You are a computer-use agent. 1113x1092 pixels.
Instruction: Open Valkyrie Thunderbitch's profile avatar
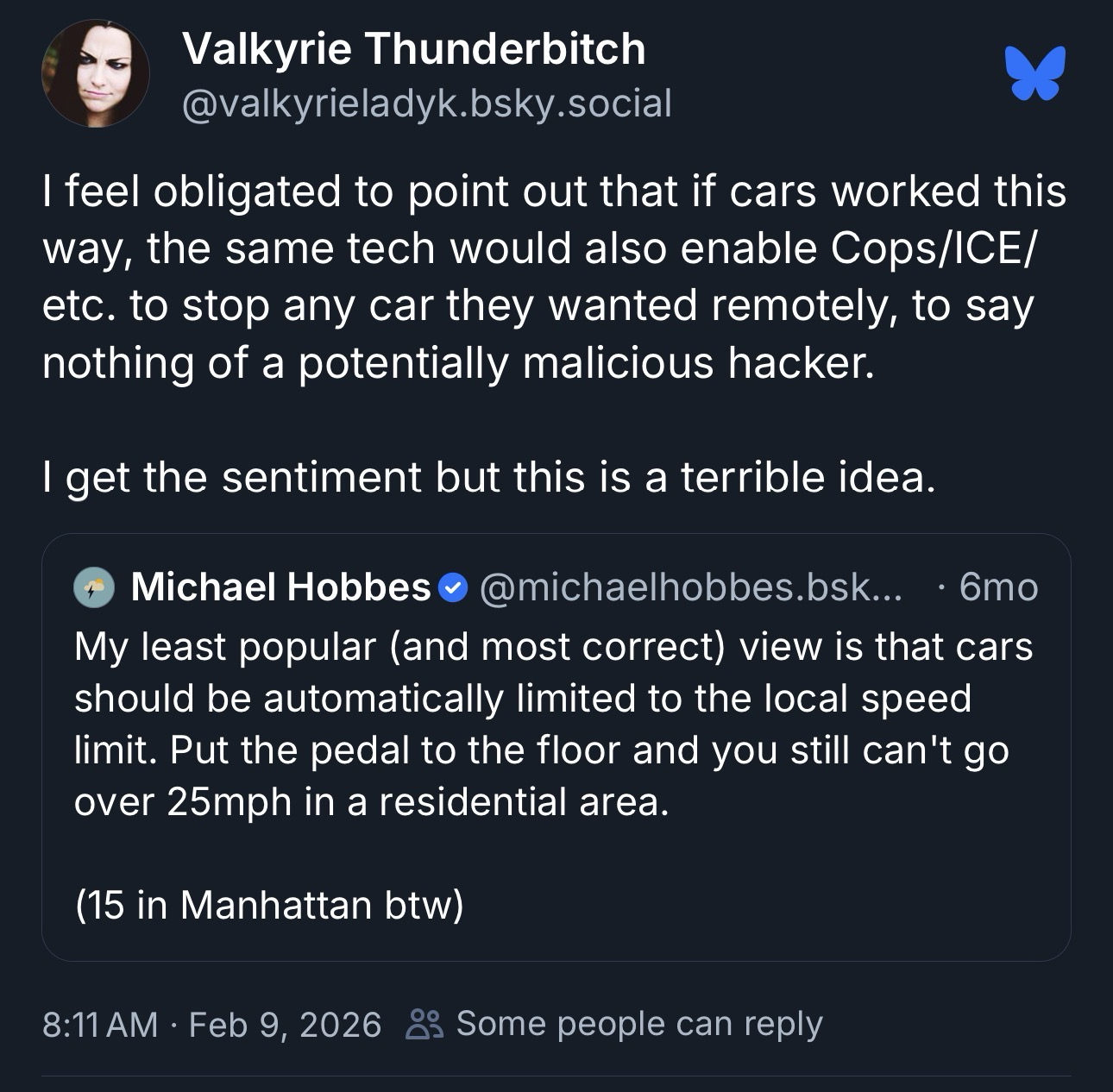[95, 74]
